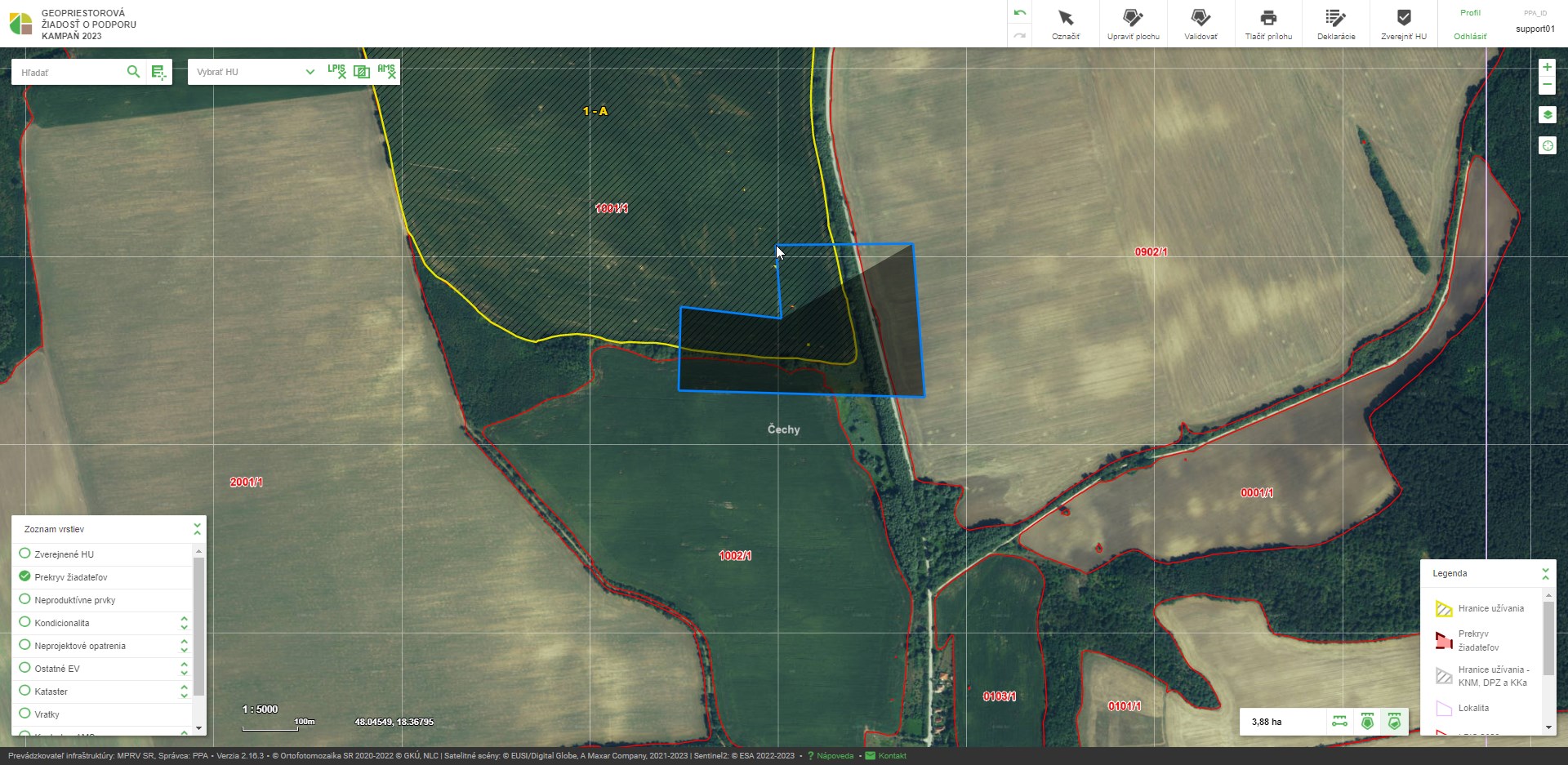
Task: Toggle the Neprojektové opatrenia layer radio
Action: pyautogui.click(x=24, y=645)
